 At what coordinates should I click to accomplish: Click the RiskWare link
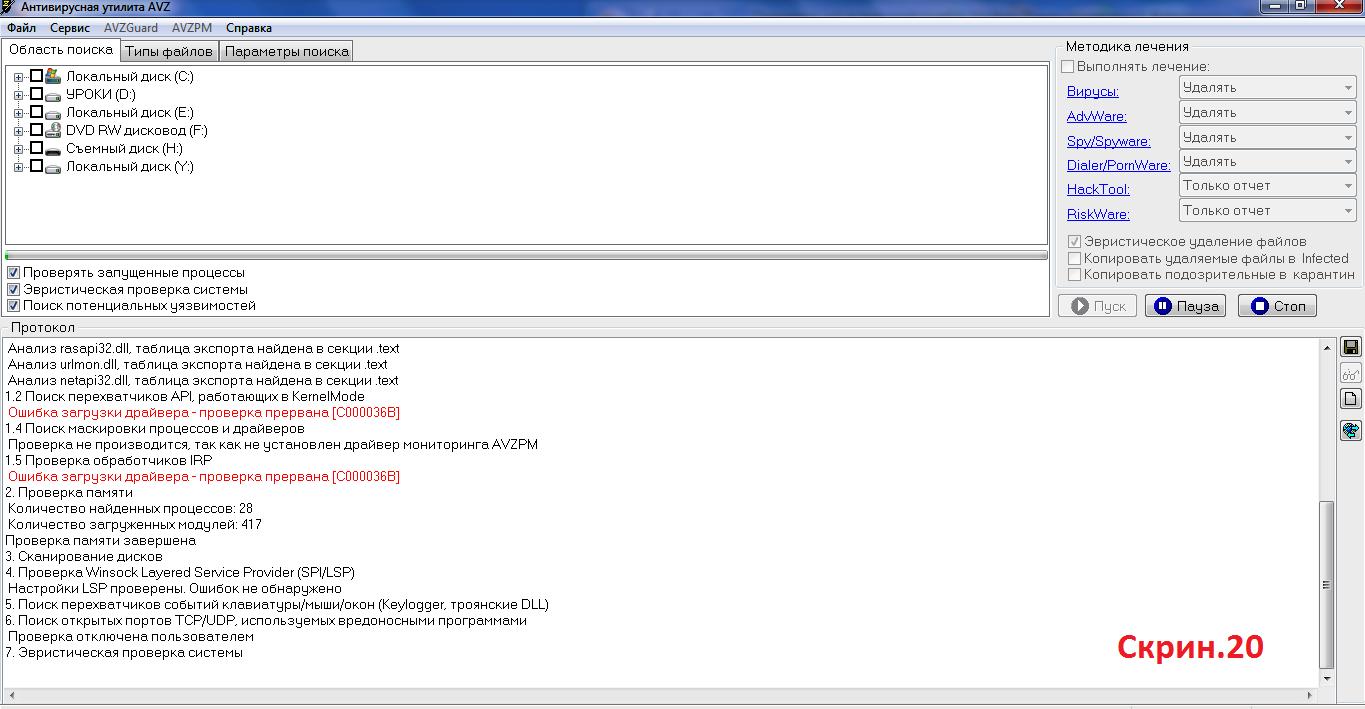click(1098, 215)
